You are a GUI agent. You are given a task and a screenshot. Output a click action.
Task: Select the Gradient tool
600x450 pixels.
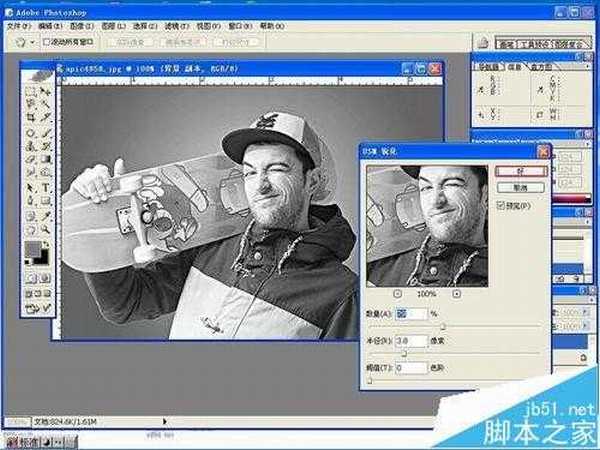click(46, 158)
